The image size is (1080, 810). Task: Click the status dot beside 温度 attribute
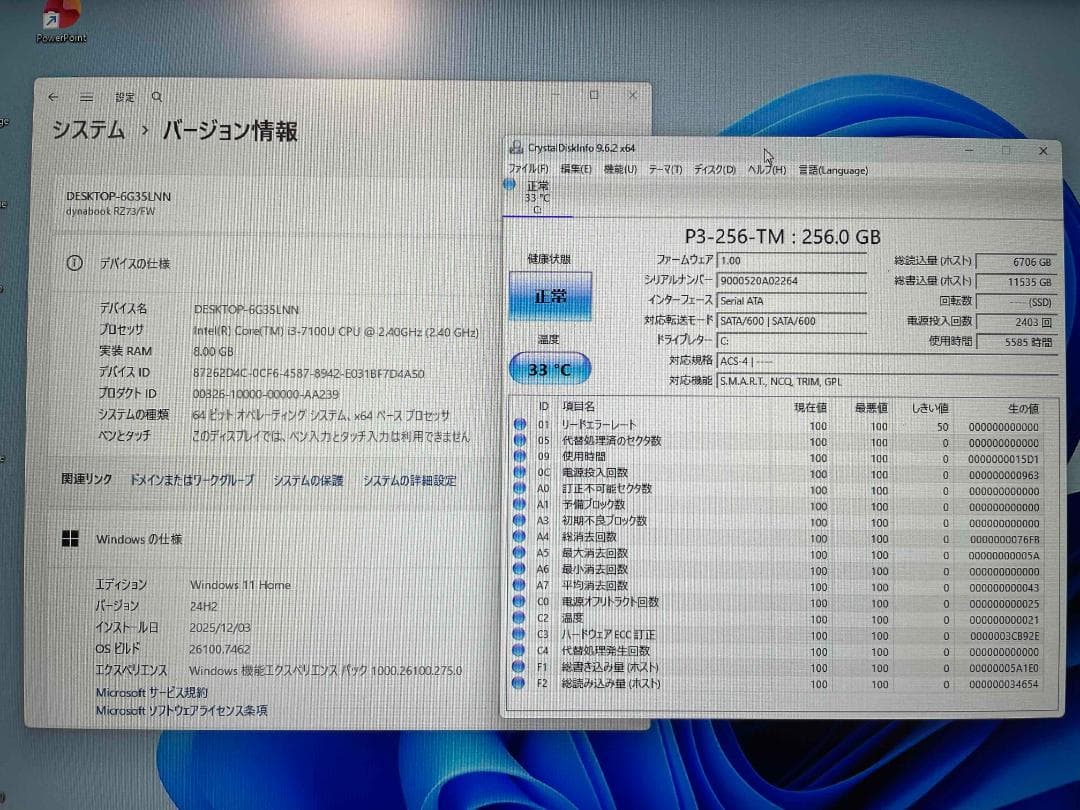point(519,618)
